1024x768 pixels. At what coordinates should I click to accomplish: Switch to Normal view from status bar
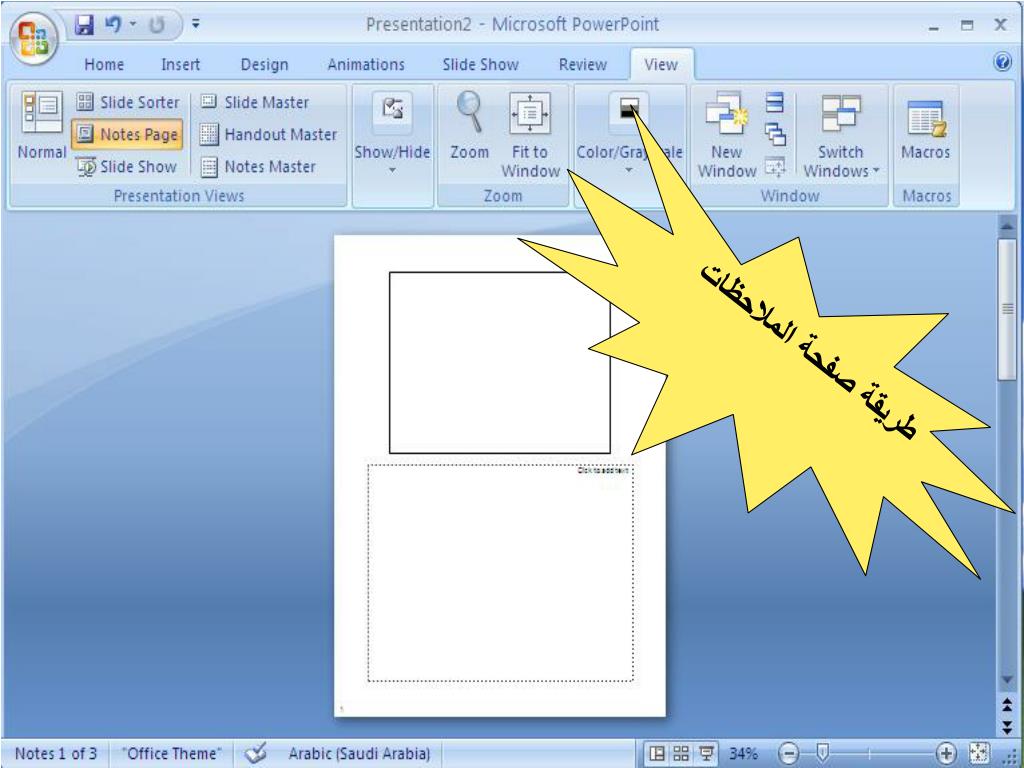pos(658,754)
